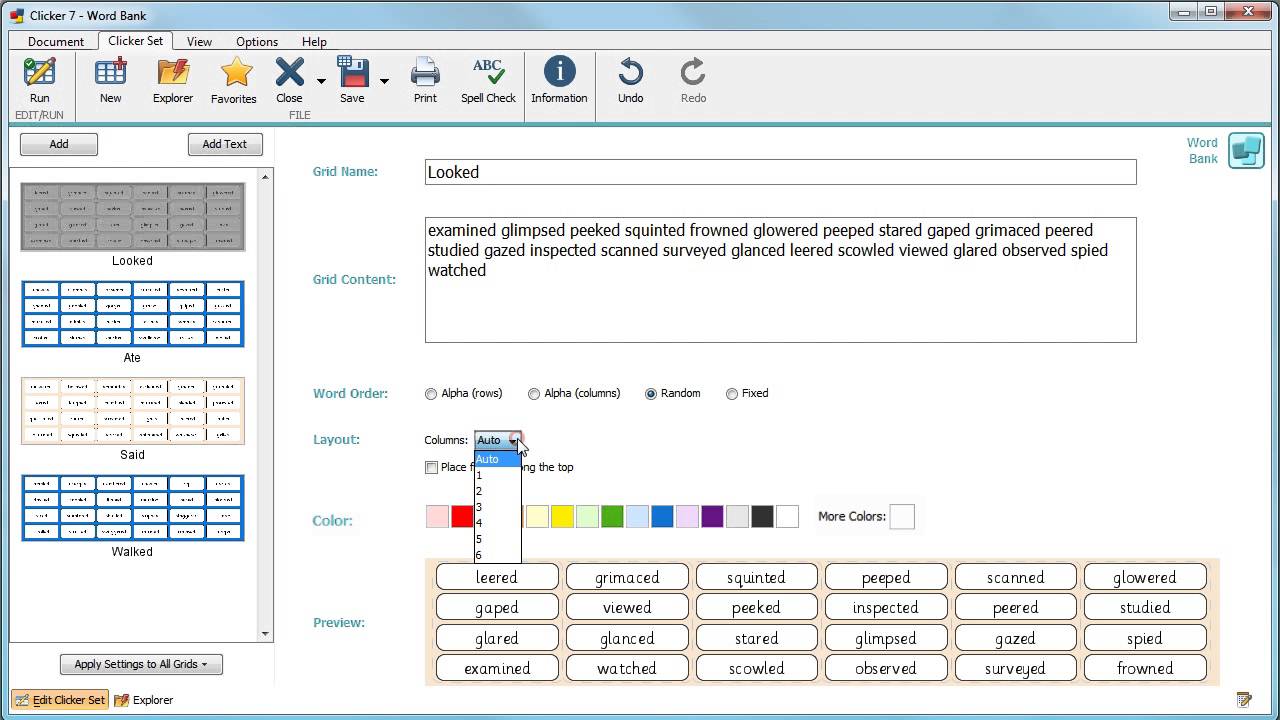This screenshot has height=720, width=1280.
Task: Click the Word Bank icon at top right
Action: coord(1246,151)
